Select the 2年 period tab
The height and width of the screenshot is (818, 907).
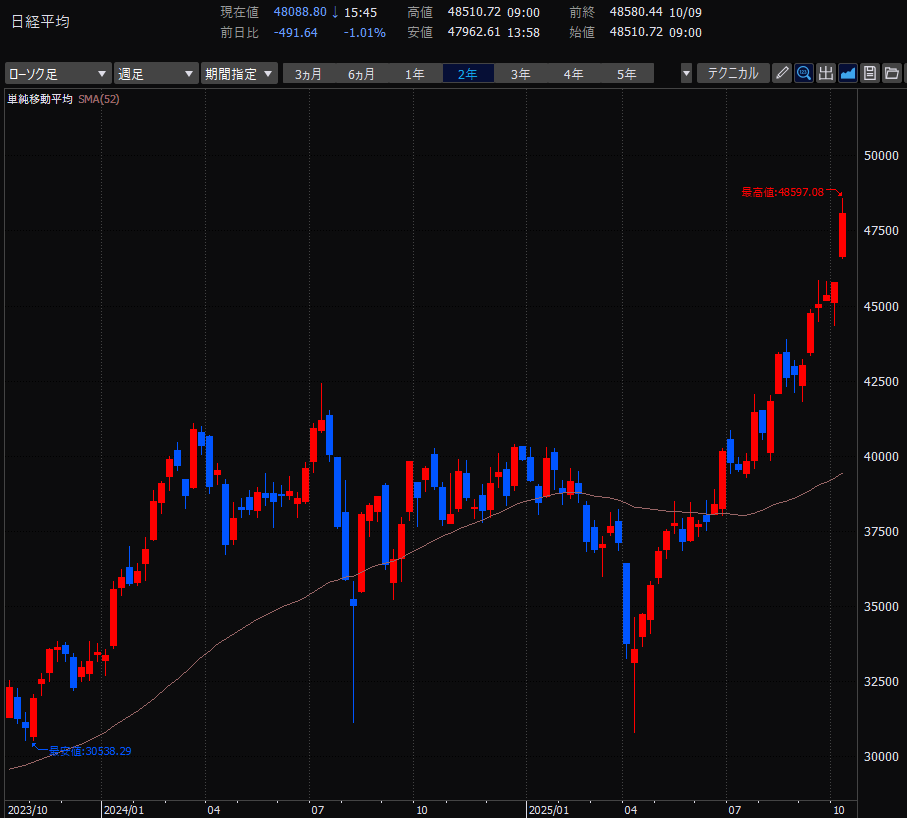[468, 74]
